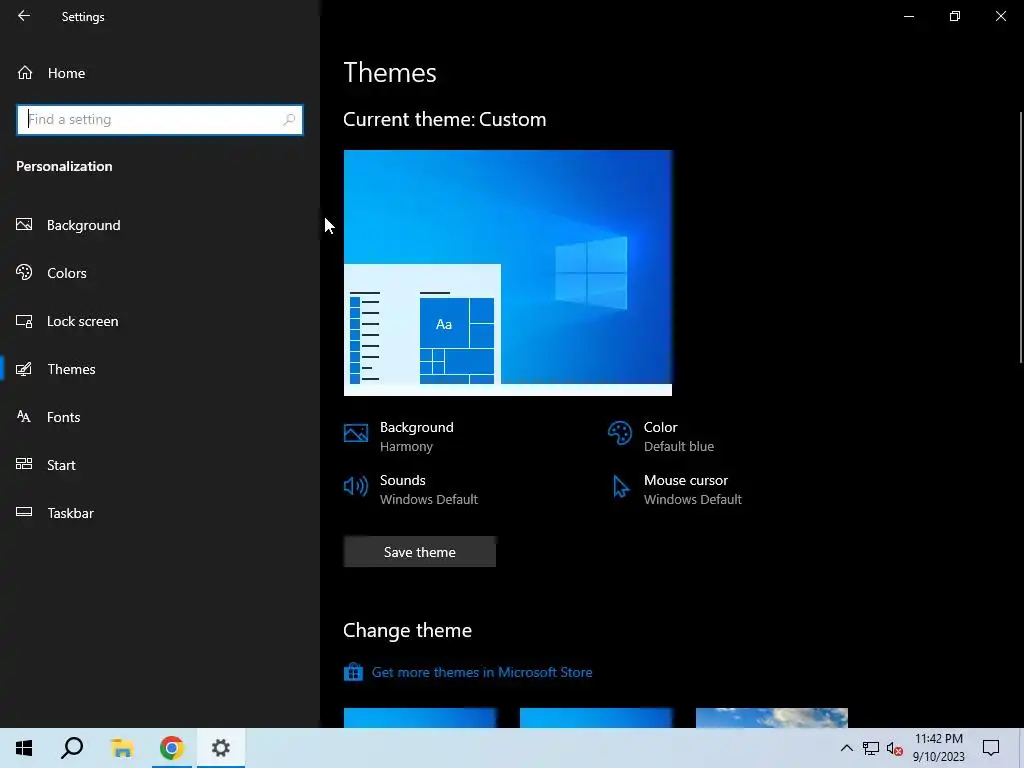Open File Explorer from the taskbar

pyautogui.click(x=122, y=748)
